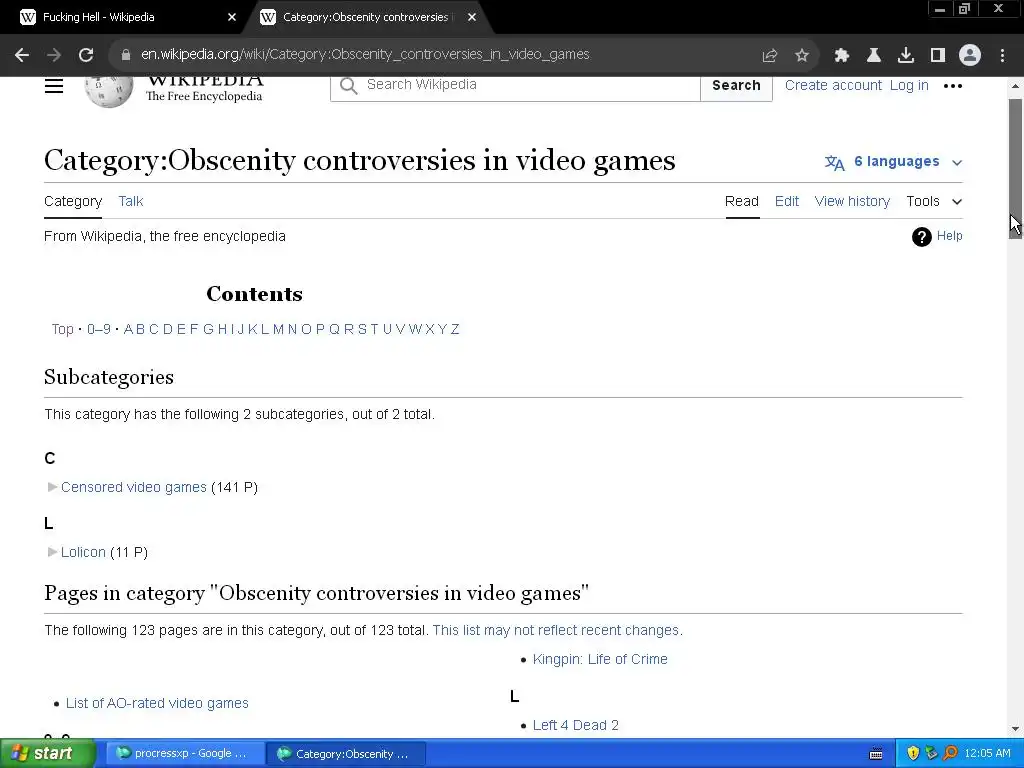Screen dimensions: 1024x768
Task: Open the Tools dropdown menu
Action: (x=935, y=201)
